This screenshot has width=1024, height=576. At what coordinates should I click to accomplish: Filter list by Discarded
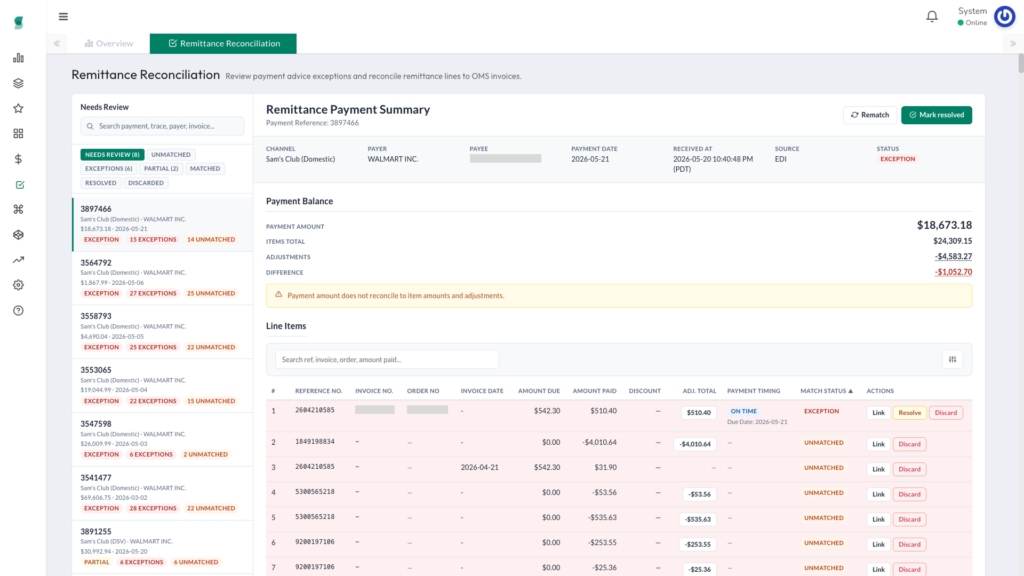point(146,183)
